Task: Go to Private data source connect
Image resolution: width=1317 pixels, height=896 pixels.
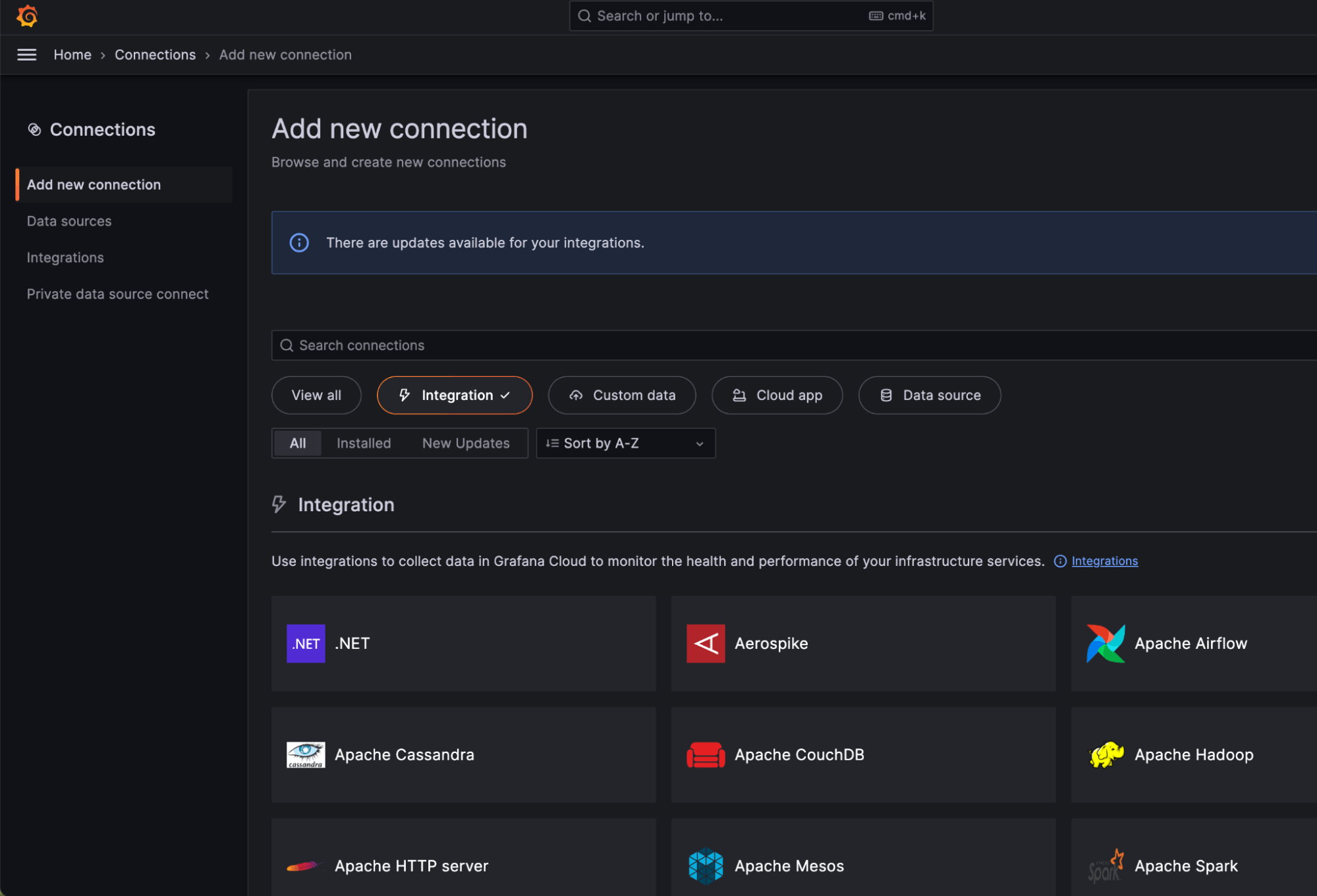Action: point(117,294)
